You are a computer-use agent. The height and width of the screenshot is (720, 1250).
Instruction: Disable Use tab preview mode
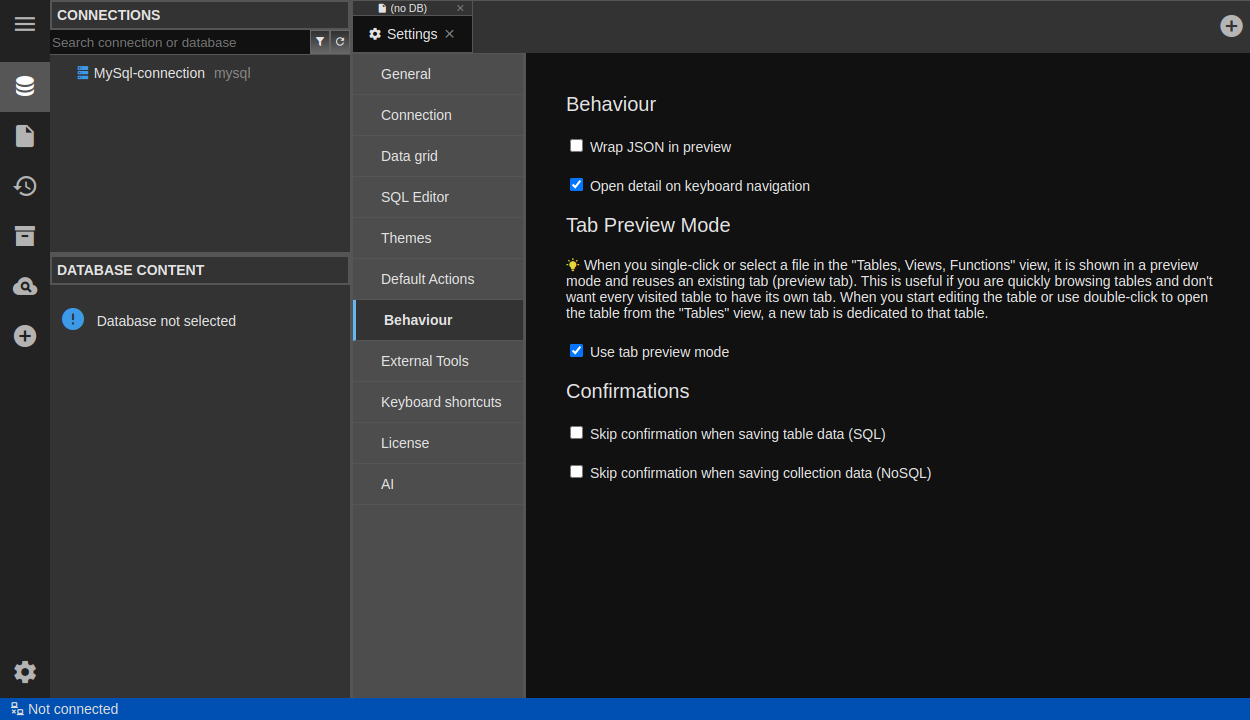coord(576,351)
